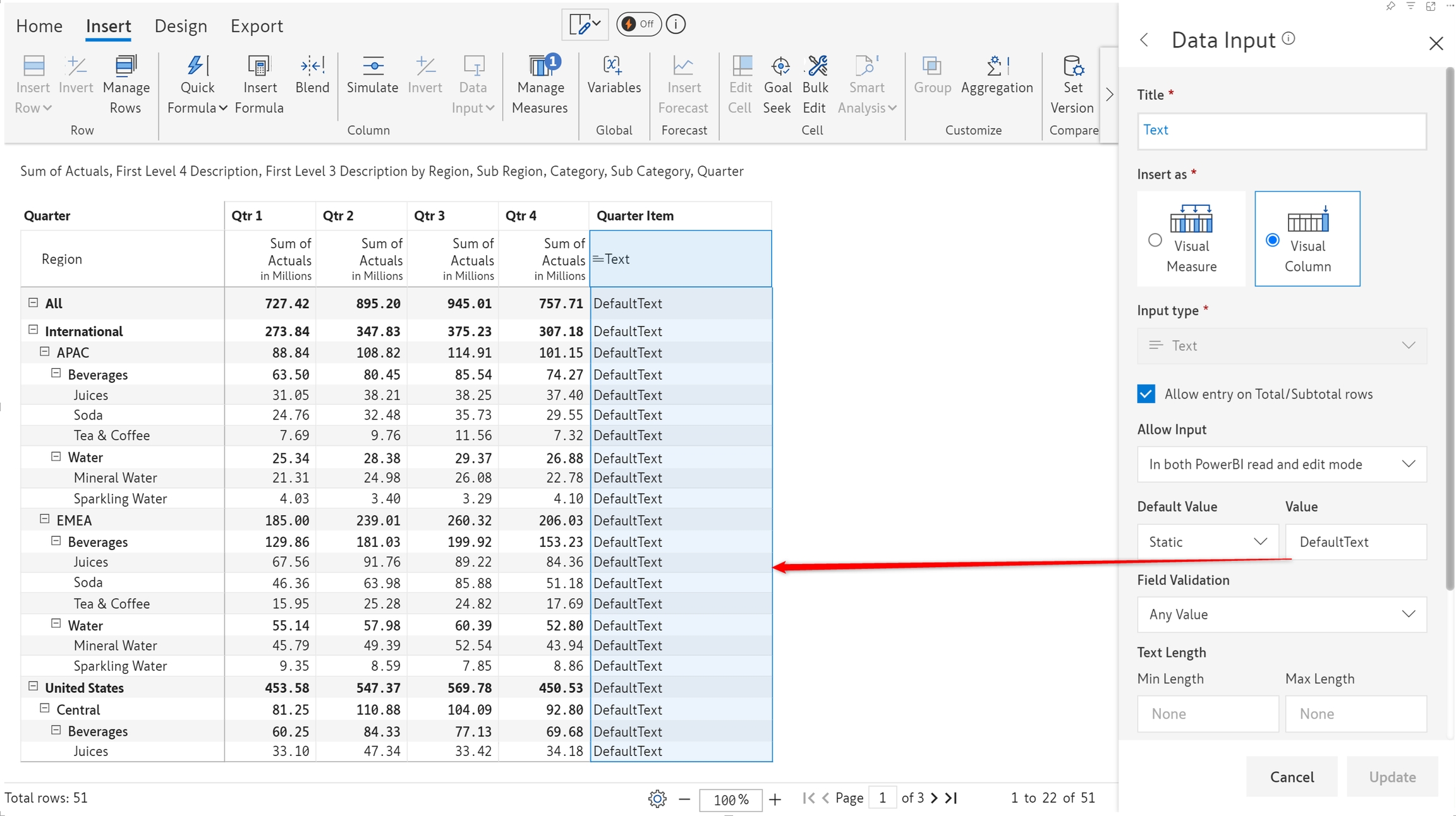Toggle the Off performance switch
Screen dimensions: 1456x816
[638, 24]
